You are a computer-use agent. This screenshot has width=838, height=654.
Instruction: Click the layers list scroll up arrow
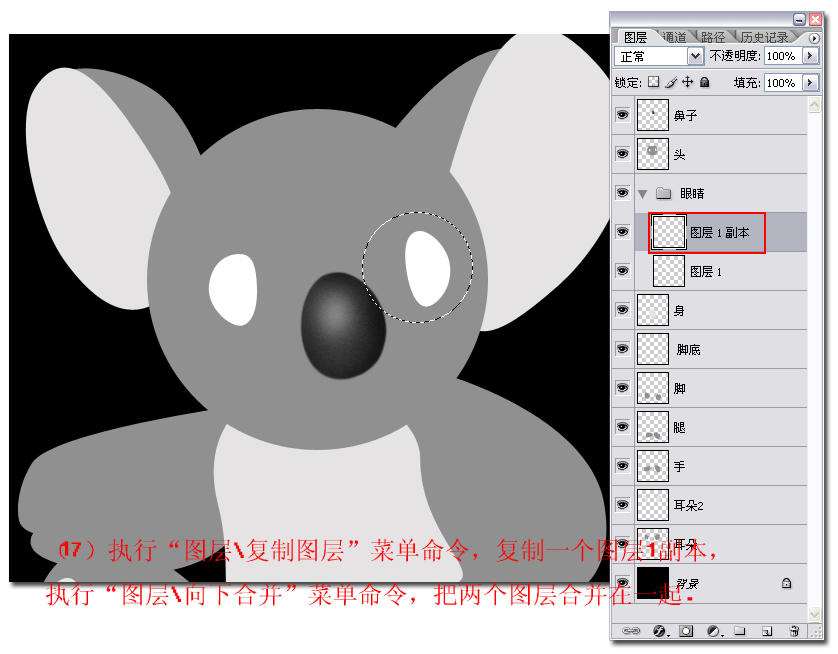[x=814, y=105]
